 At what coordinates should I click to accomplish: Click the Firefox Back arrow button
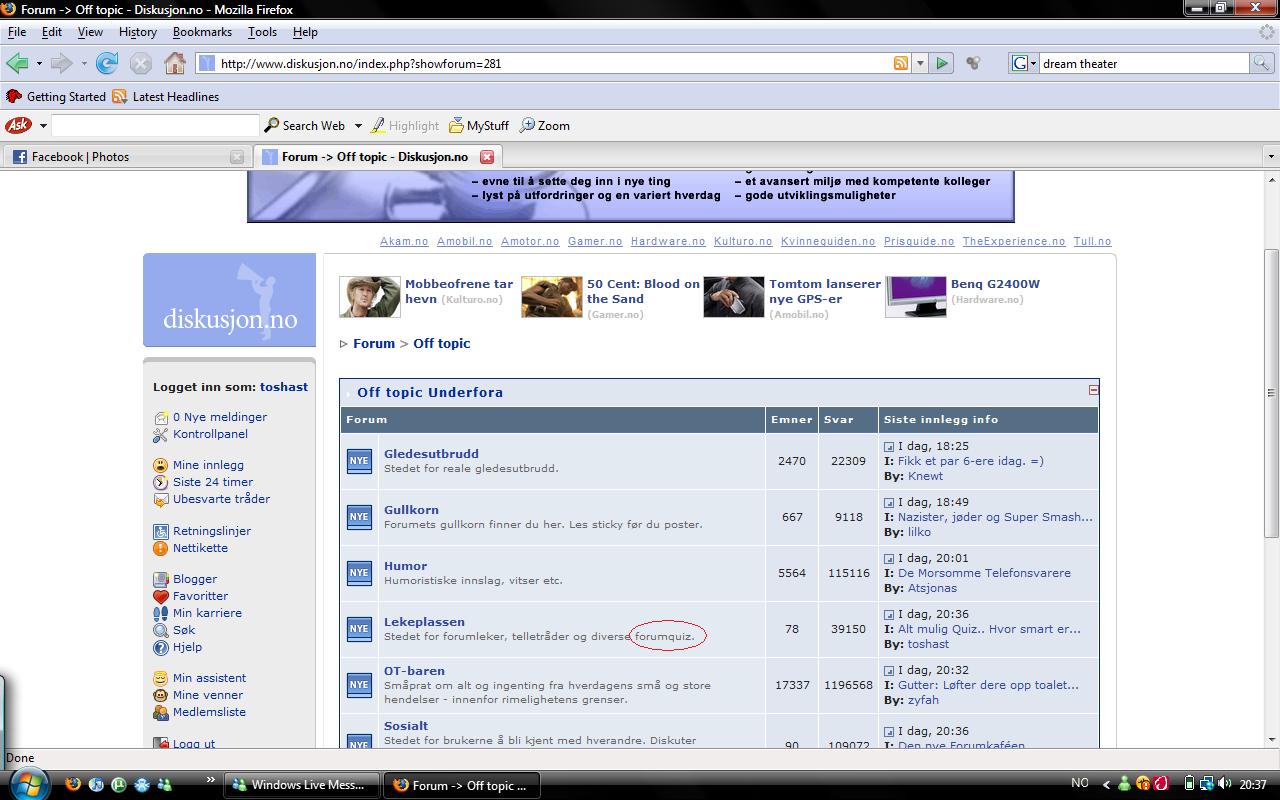pyautogui.click(x=17, y=63)
